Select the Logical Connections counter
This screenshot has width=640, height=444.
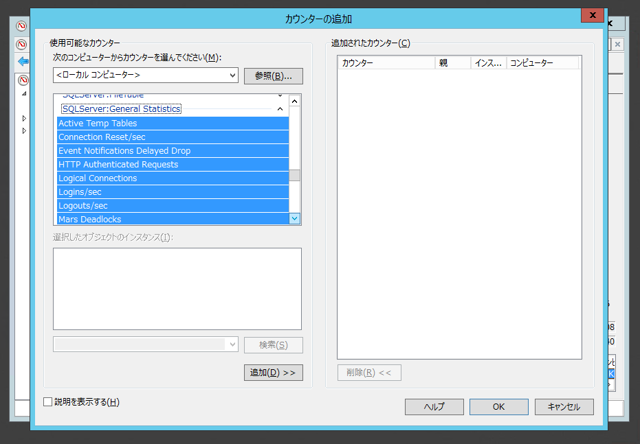[x=173, y=178]
